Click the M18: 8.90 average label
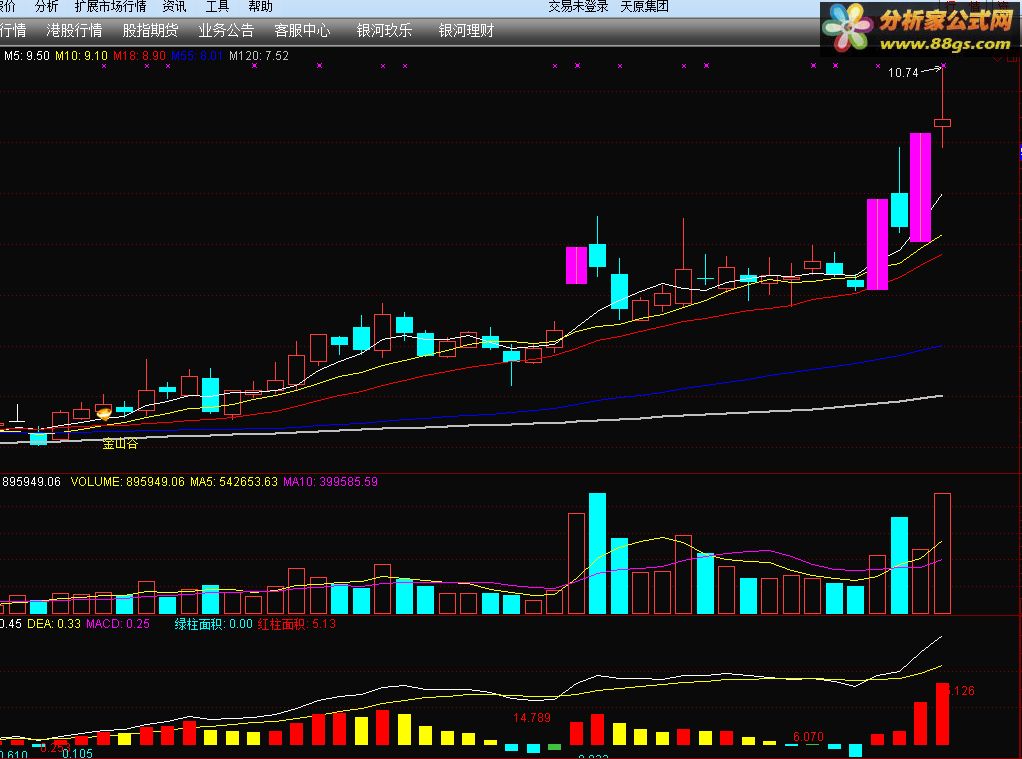This screenshot has height=759, width=1022. point(139,56)
